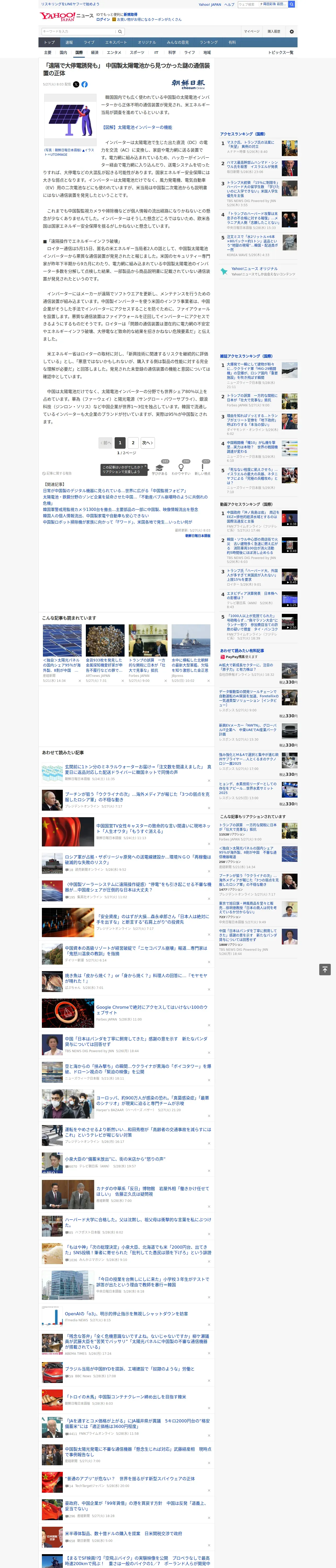Open エヌビディア決算発表 video item
336x1568 pixels.
[252, 595]
